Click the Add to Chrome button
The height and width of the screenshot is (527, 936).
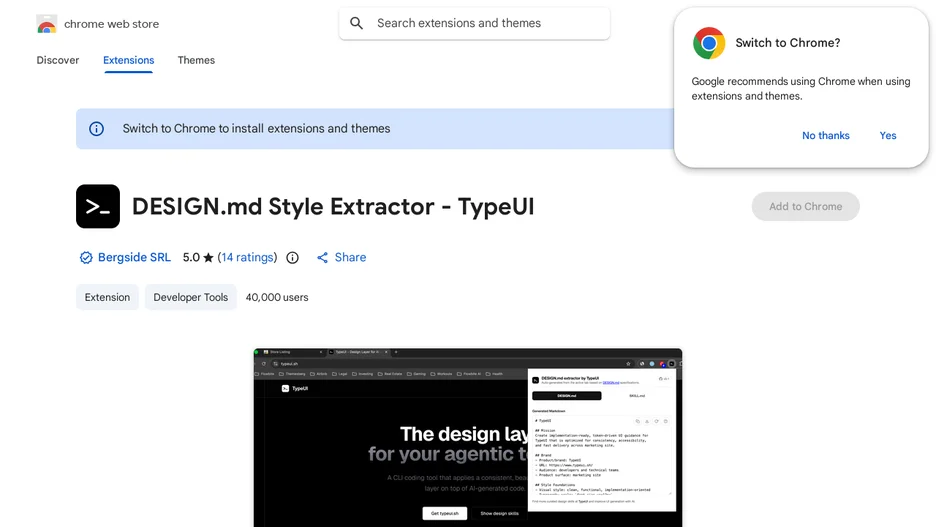(805, 207)
